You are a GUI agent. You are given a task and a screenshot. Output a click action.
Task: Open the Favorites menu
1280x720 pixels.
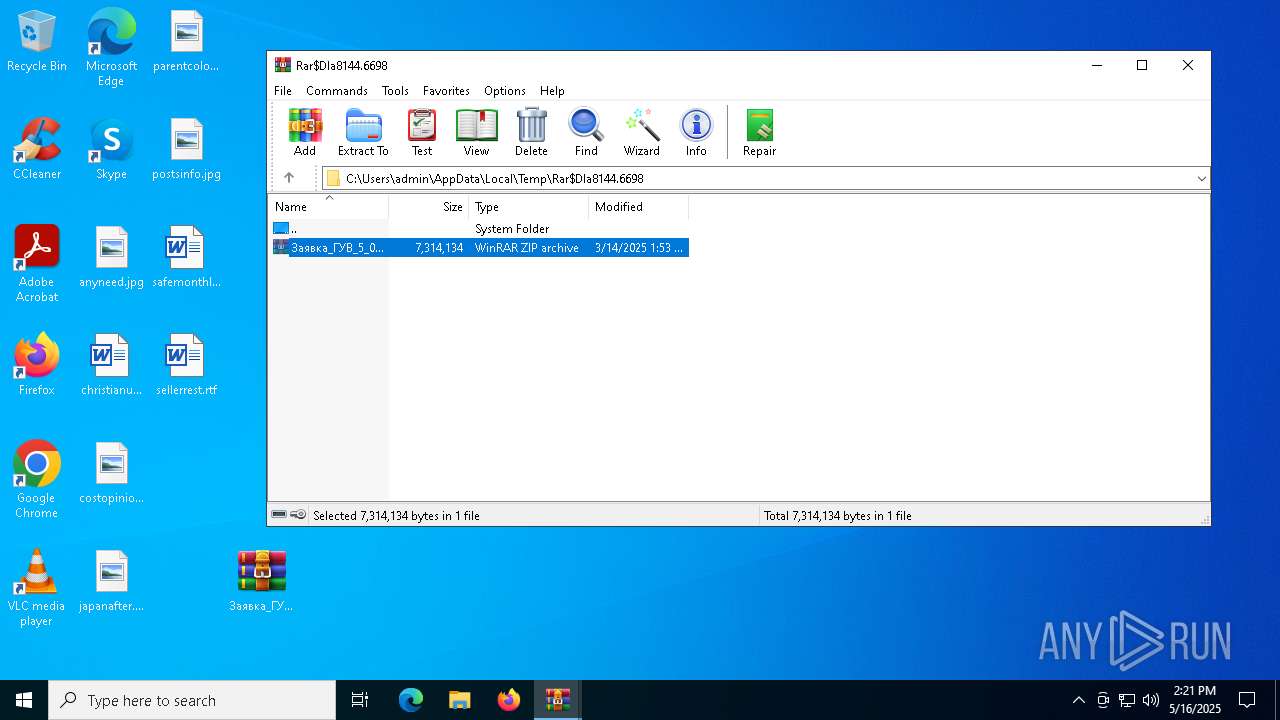click(x=446, y=90)
